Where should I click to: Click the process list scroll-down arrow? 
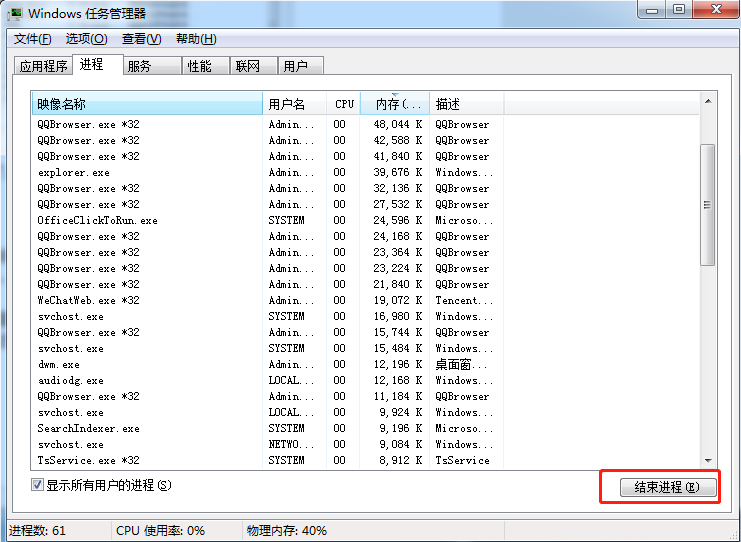click(708, 461)
